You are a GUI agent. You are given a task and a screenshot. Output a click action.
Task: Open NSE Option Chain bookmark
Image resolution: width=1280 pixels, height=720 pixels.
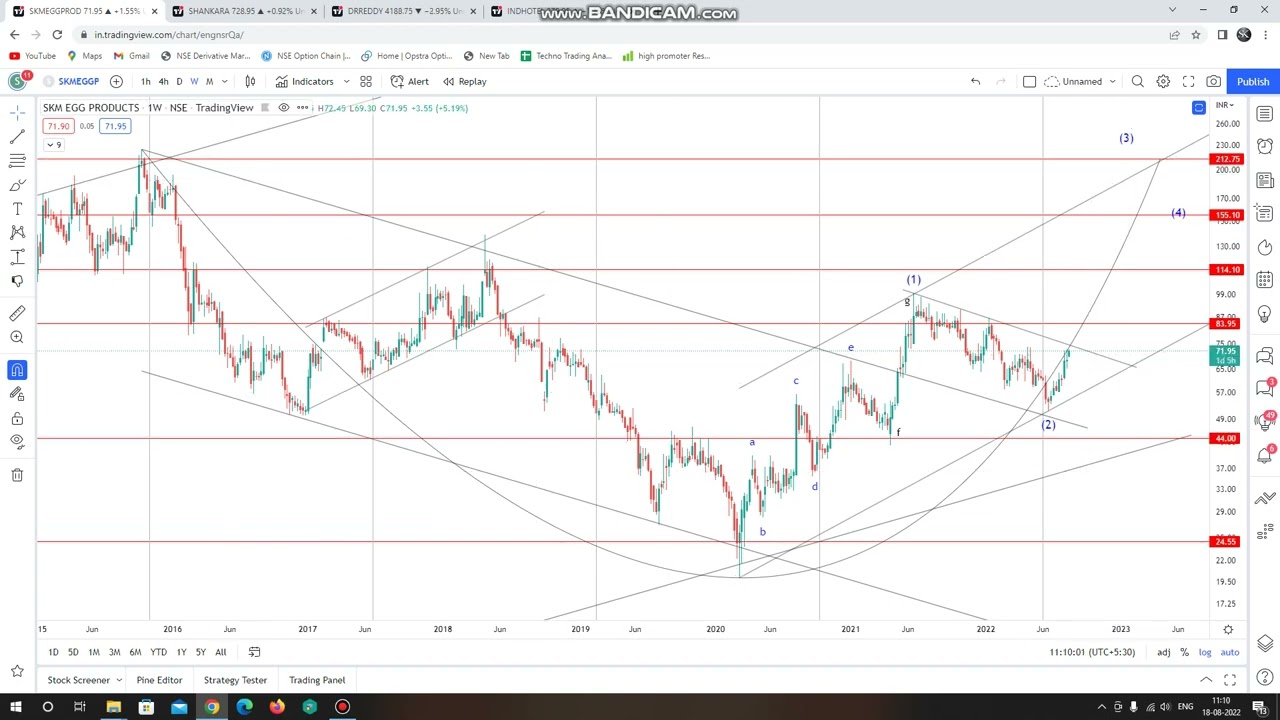coord(306,56)
